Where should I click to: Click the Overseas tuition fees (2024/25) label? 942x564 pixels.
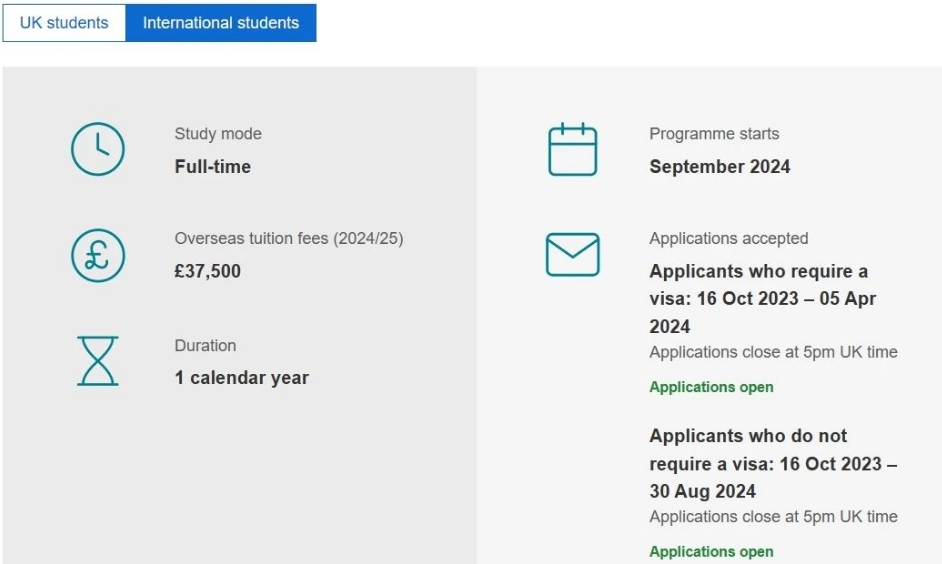(x=289, y=238)
